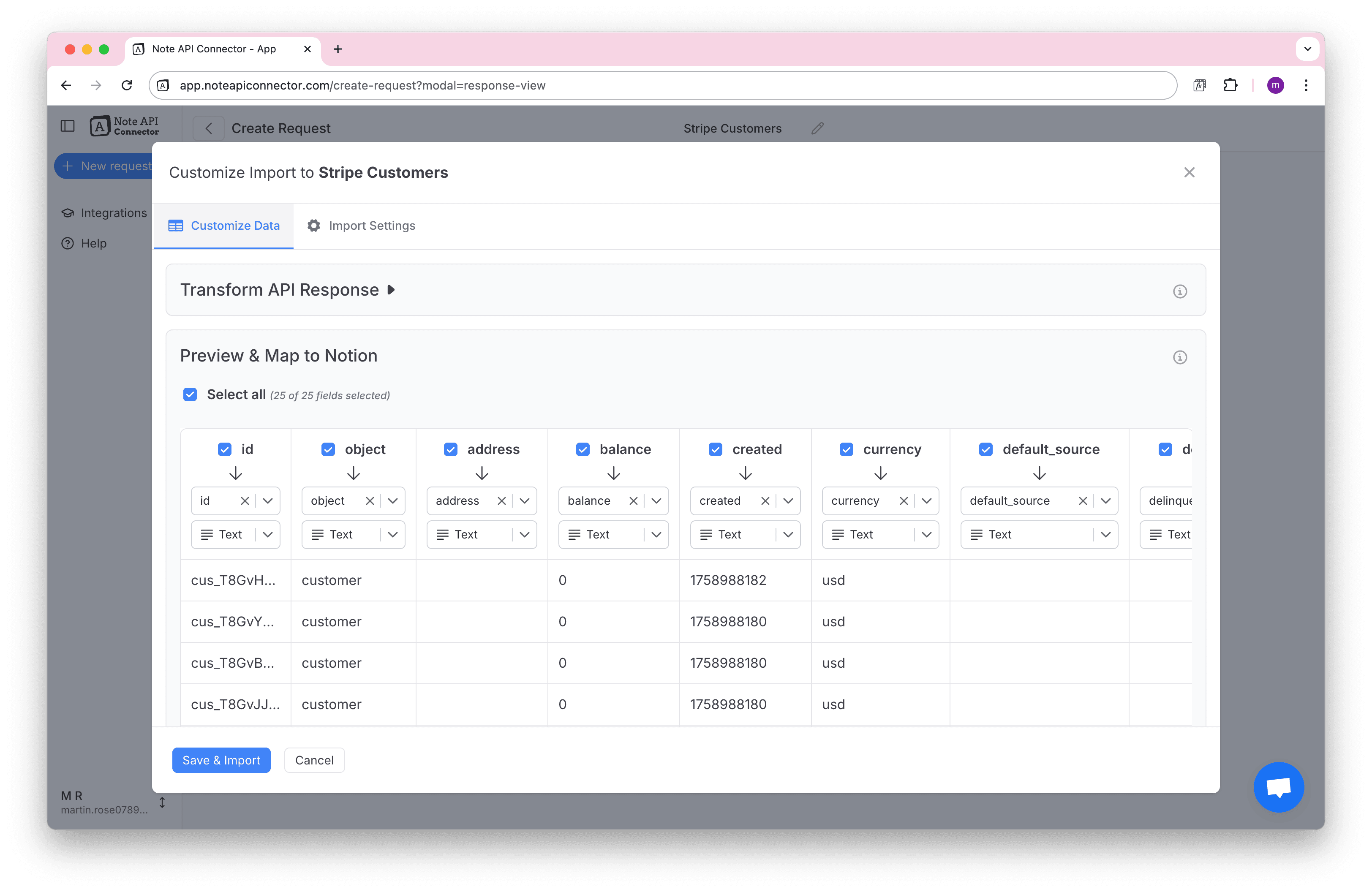Uncheck the balance field checkbox

pyautogui.click(x=582, y=449)
